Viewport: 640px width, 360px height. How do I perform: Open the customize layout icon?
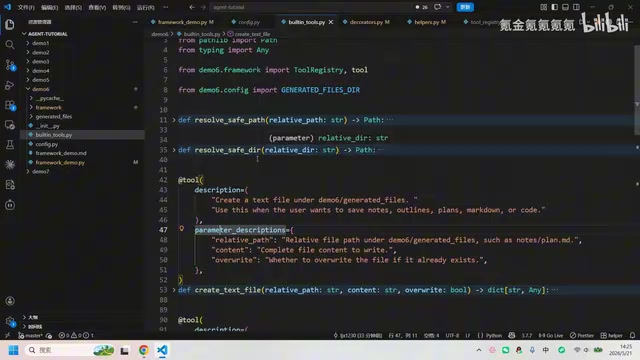tap(544, 7)
